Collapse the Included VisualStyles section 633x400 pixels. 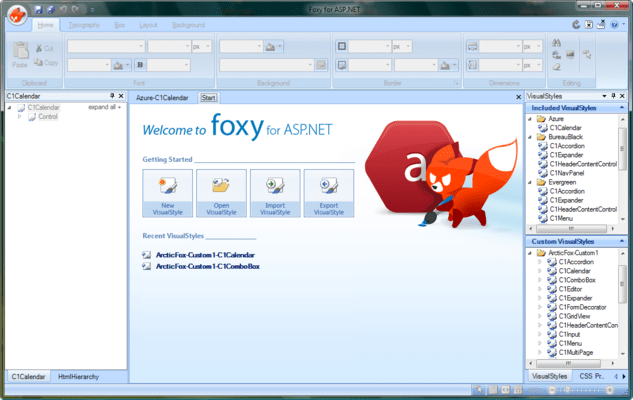622,108
